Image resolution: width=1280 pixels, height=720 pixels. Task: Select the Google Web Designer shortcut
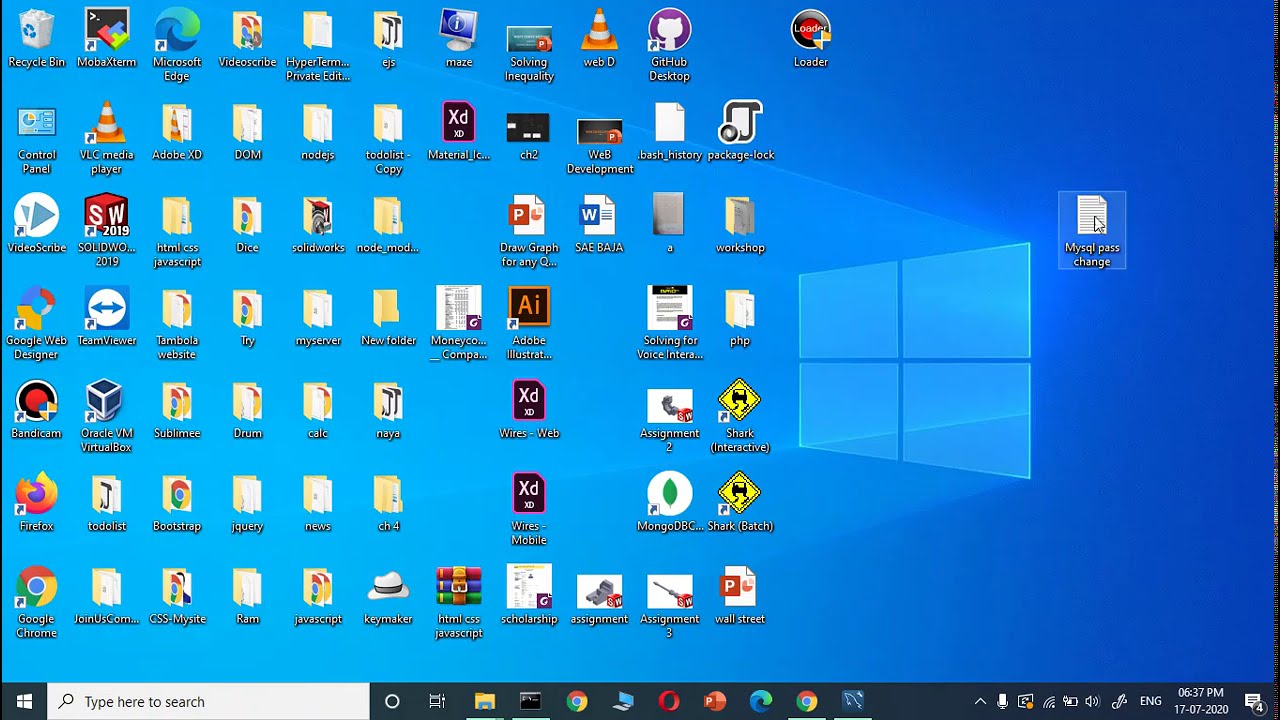click(36, 325)
